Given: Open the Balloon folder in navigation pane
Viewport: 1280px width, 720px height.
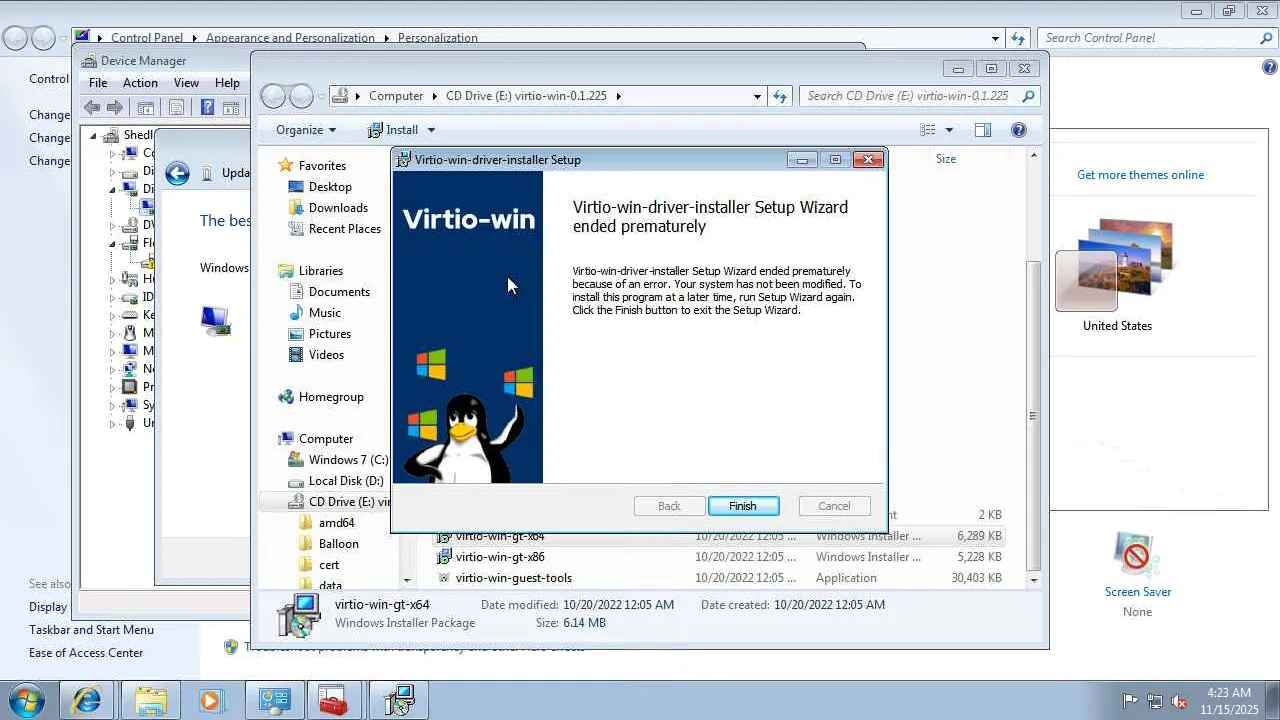Looking at the screenshot, I should [339, 544].
